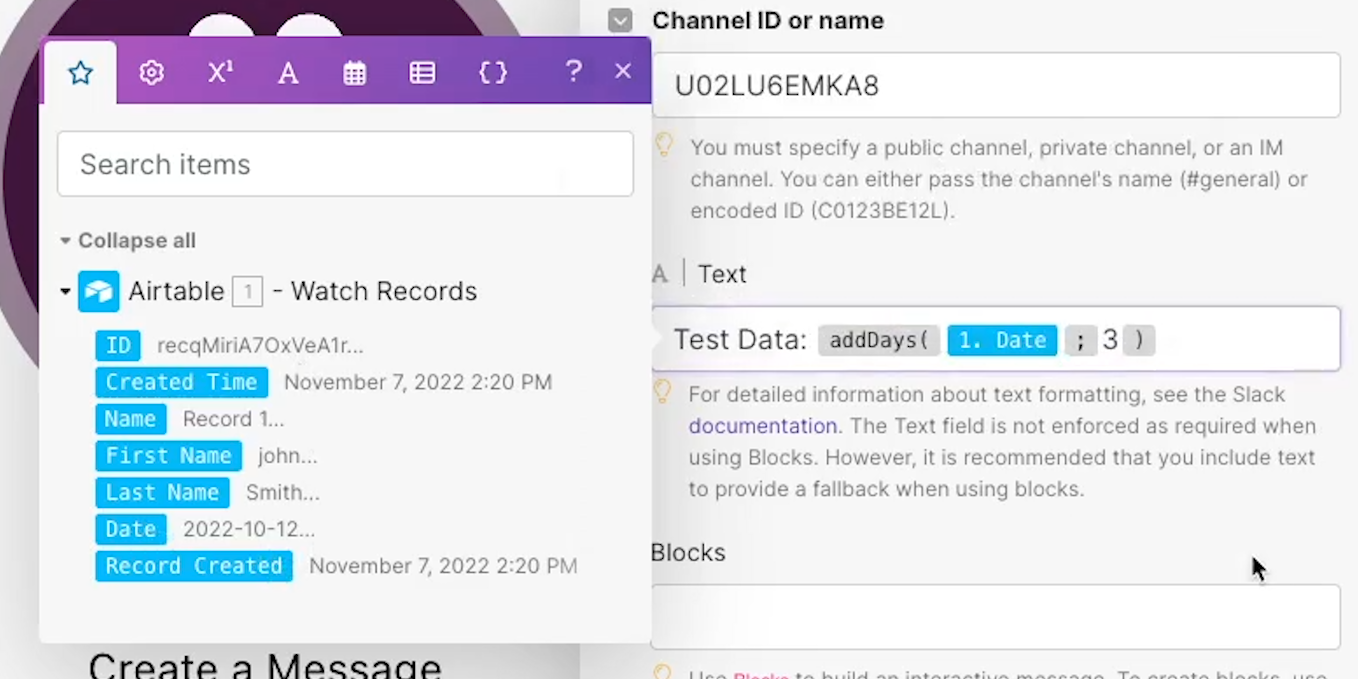
Task: Toggle the Channel ID or name checkbox
Action: tap(621, 21)
